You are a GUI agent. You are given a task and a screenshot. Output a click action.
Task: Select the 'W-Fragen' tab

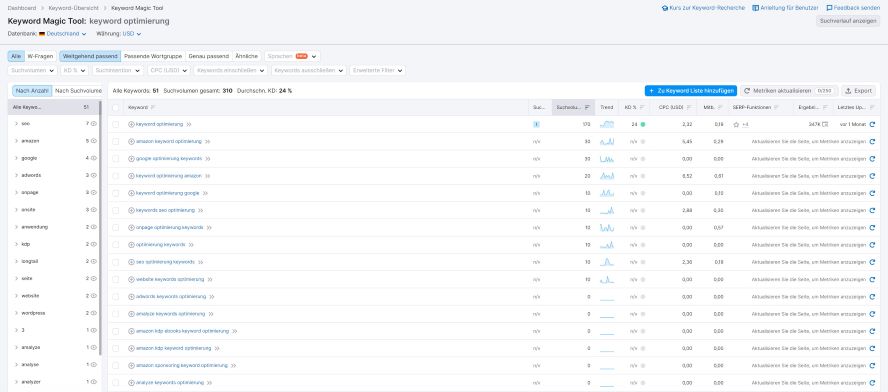pos(40,57)
